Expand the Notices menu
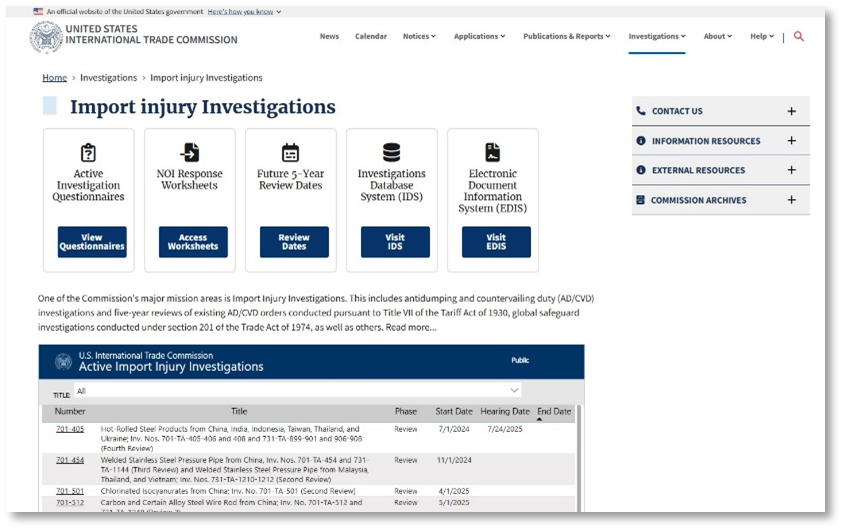The image size is (844, 531). point(419,36)
